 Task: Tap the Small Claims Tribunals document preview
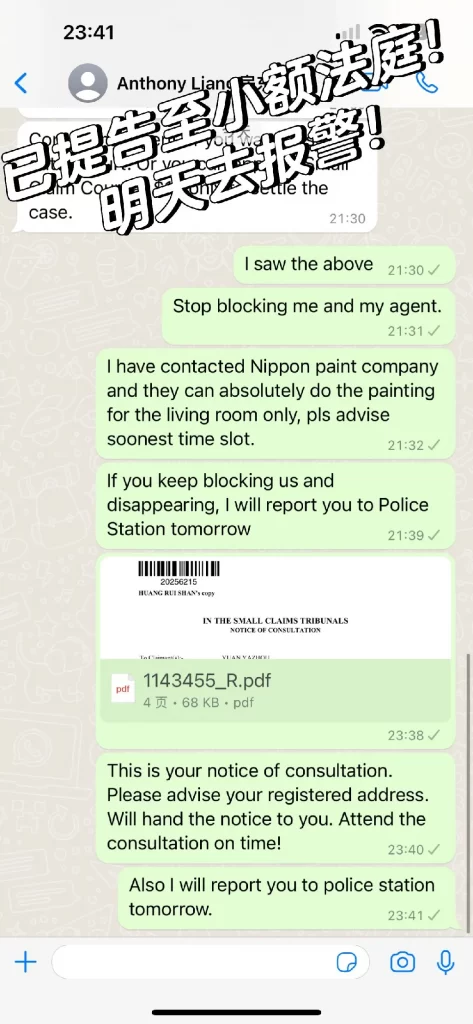point(276,608)
